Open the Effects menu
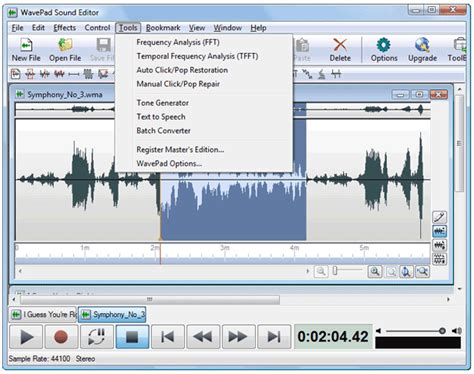 64,28
